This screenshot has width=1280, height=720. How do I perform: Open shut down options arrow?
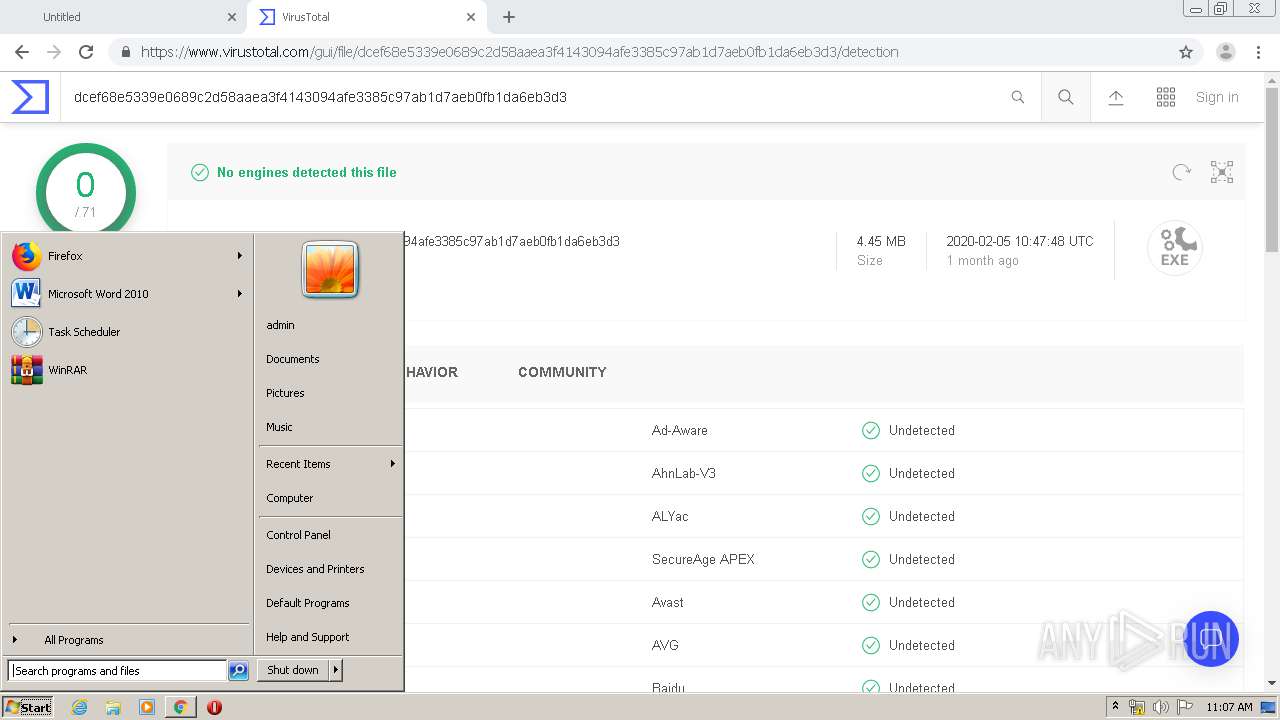[336, 670]
